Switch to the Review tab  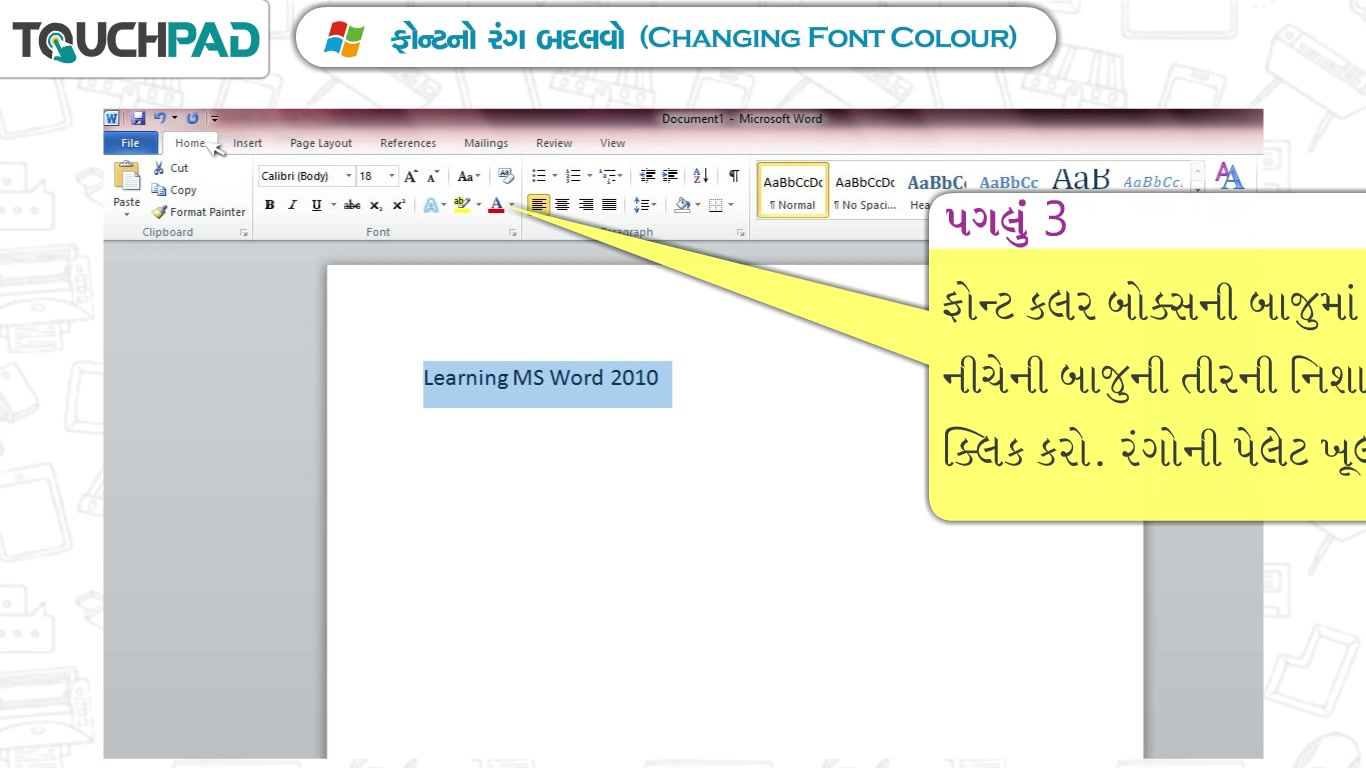coord(554,143)
